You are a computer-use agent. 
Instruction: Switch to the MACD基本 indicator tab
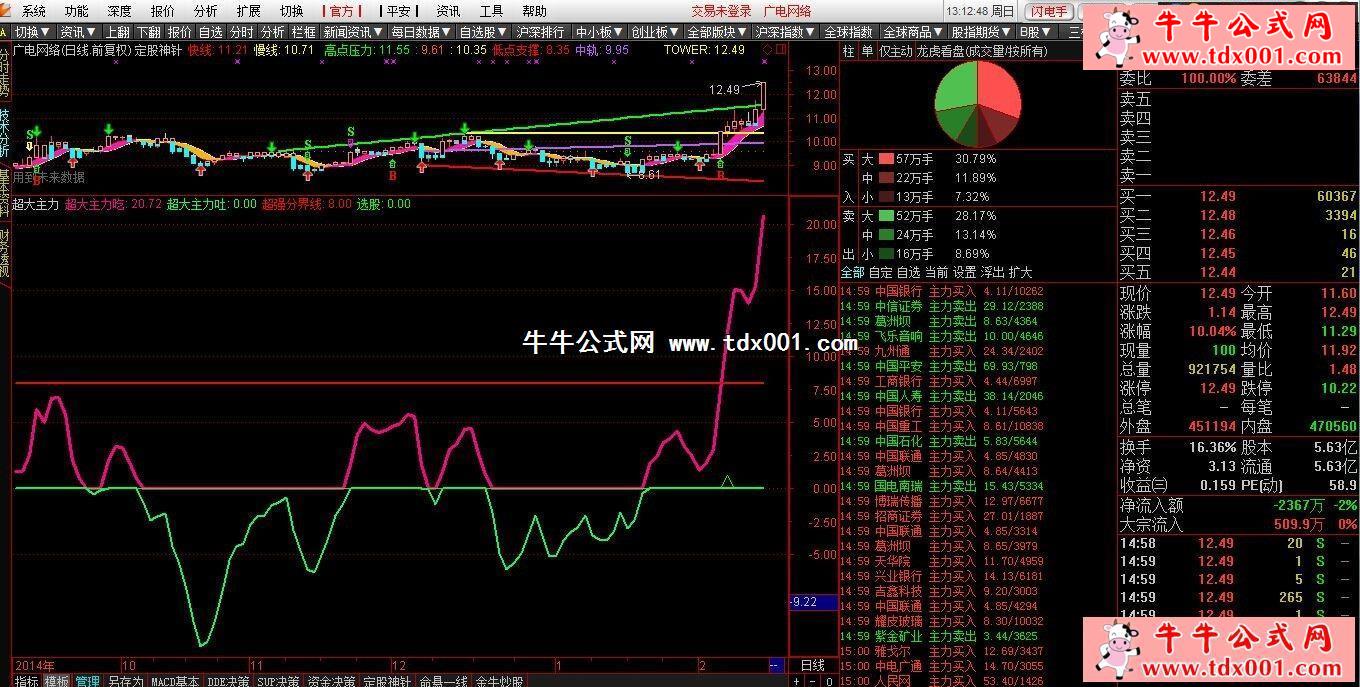pyautogui.click(x=175, y=681)
